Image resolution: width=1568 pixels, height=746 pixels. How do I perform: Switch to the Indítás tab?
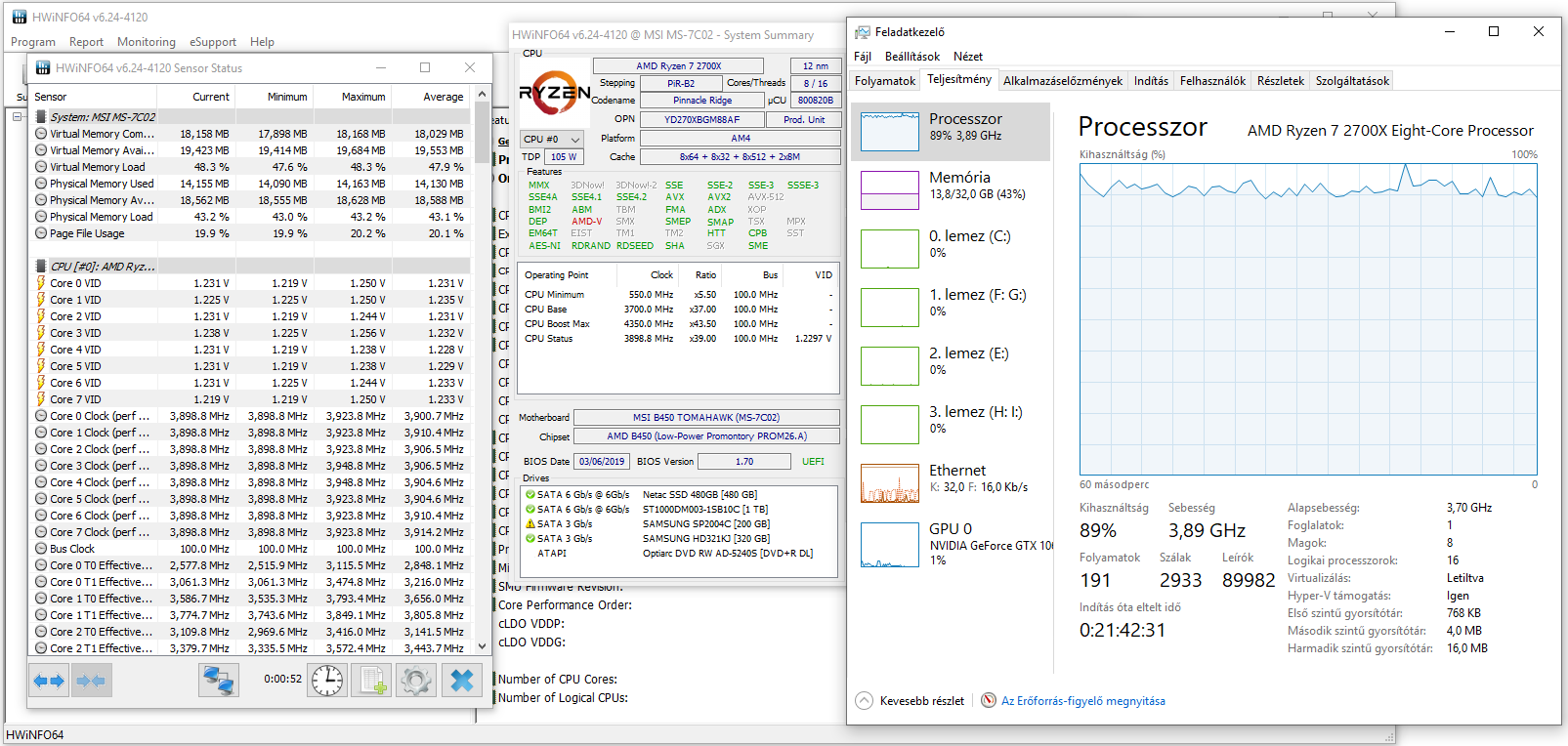tap(1151, 81)
